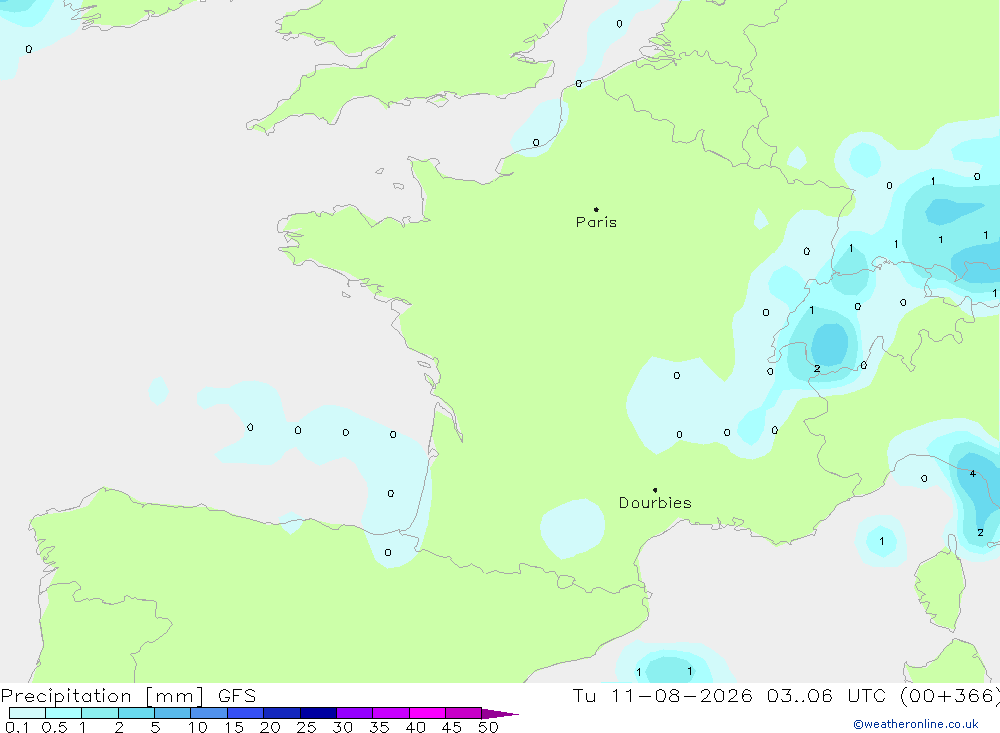Screen dimensions: 1000x733
Task: Click the '0.1' legend scale label
Action: 17,727
